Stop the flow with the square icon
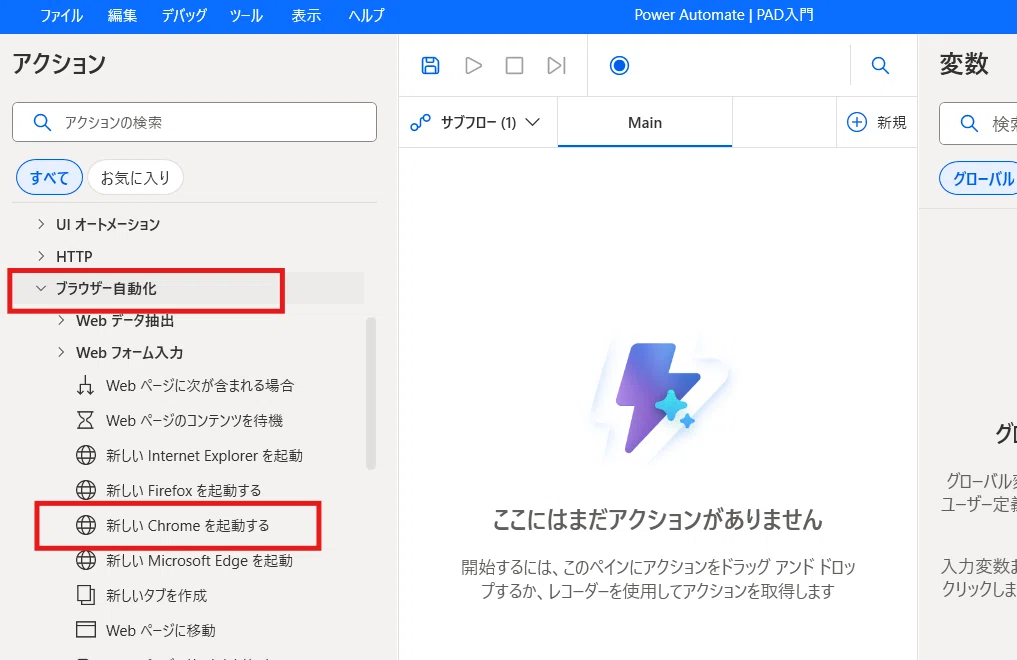This screenshot has height=660, width=1017. coord(514,65)
